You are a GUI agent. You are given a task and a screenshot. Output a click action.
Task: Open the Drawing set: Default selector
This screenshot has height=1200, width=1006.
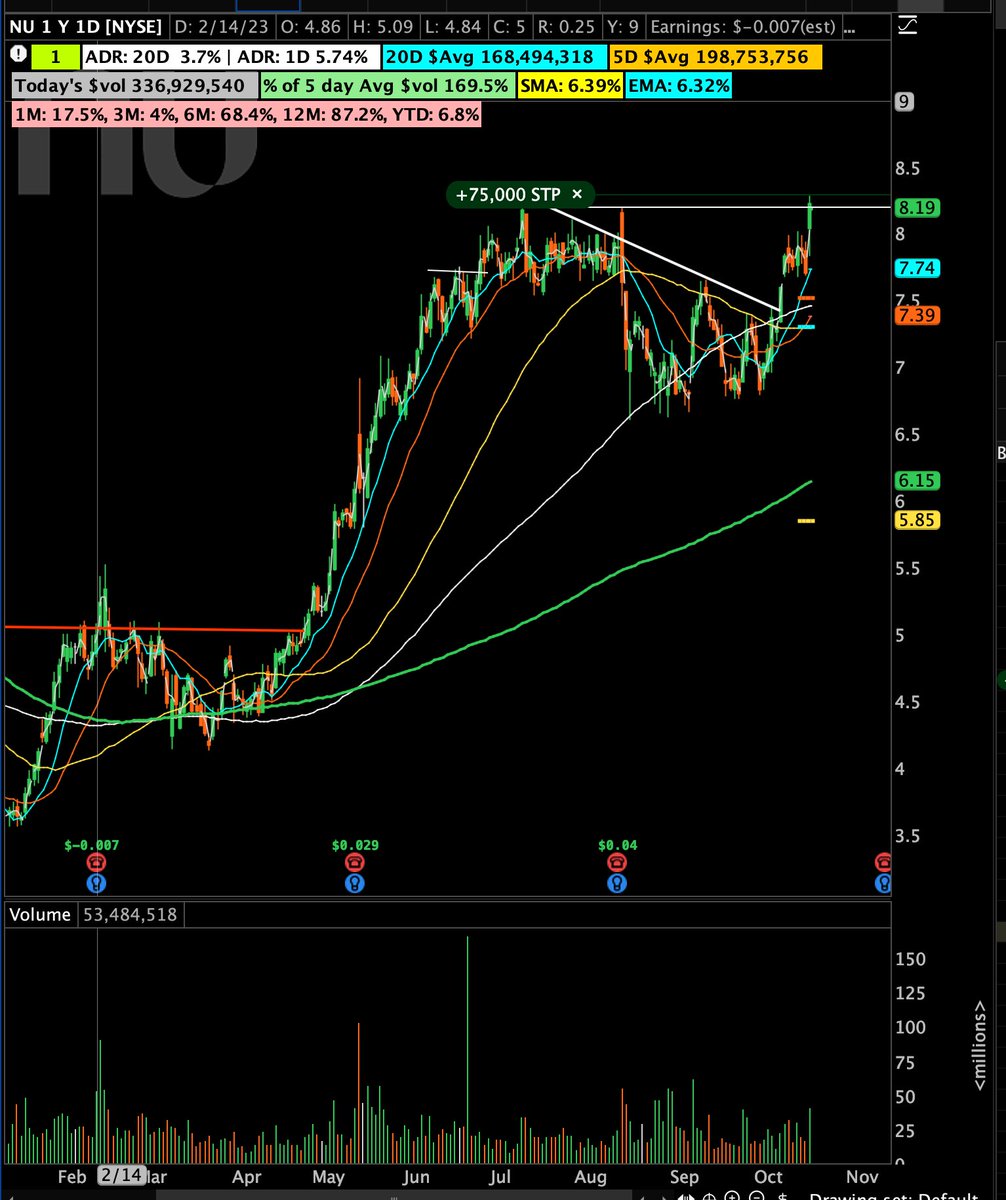pos(890,1196)
